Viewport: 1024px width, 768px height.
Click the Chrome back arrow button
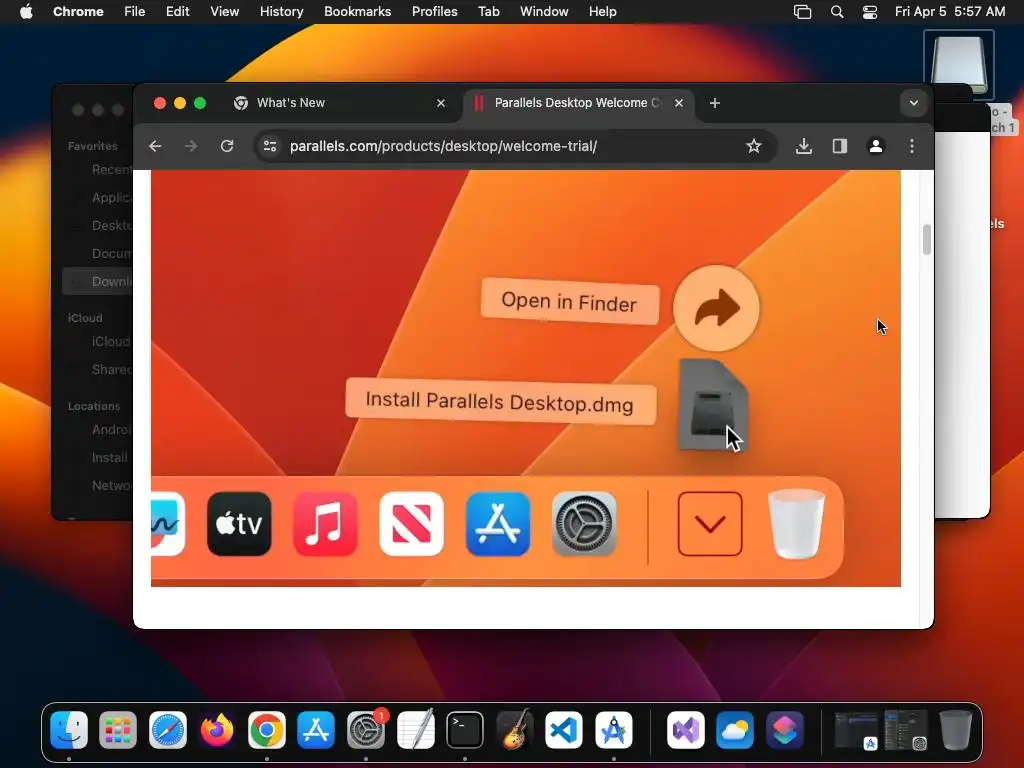(x=155, y=146)
